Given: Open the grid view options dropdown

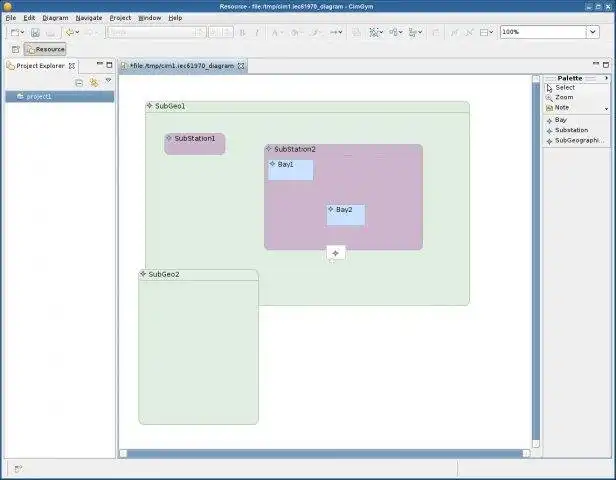Looking at the screenshot, I should 491,33.
